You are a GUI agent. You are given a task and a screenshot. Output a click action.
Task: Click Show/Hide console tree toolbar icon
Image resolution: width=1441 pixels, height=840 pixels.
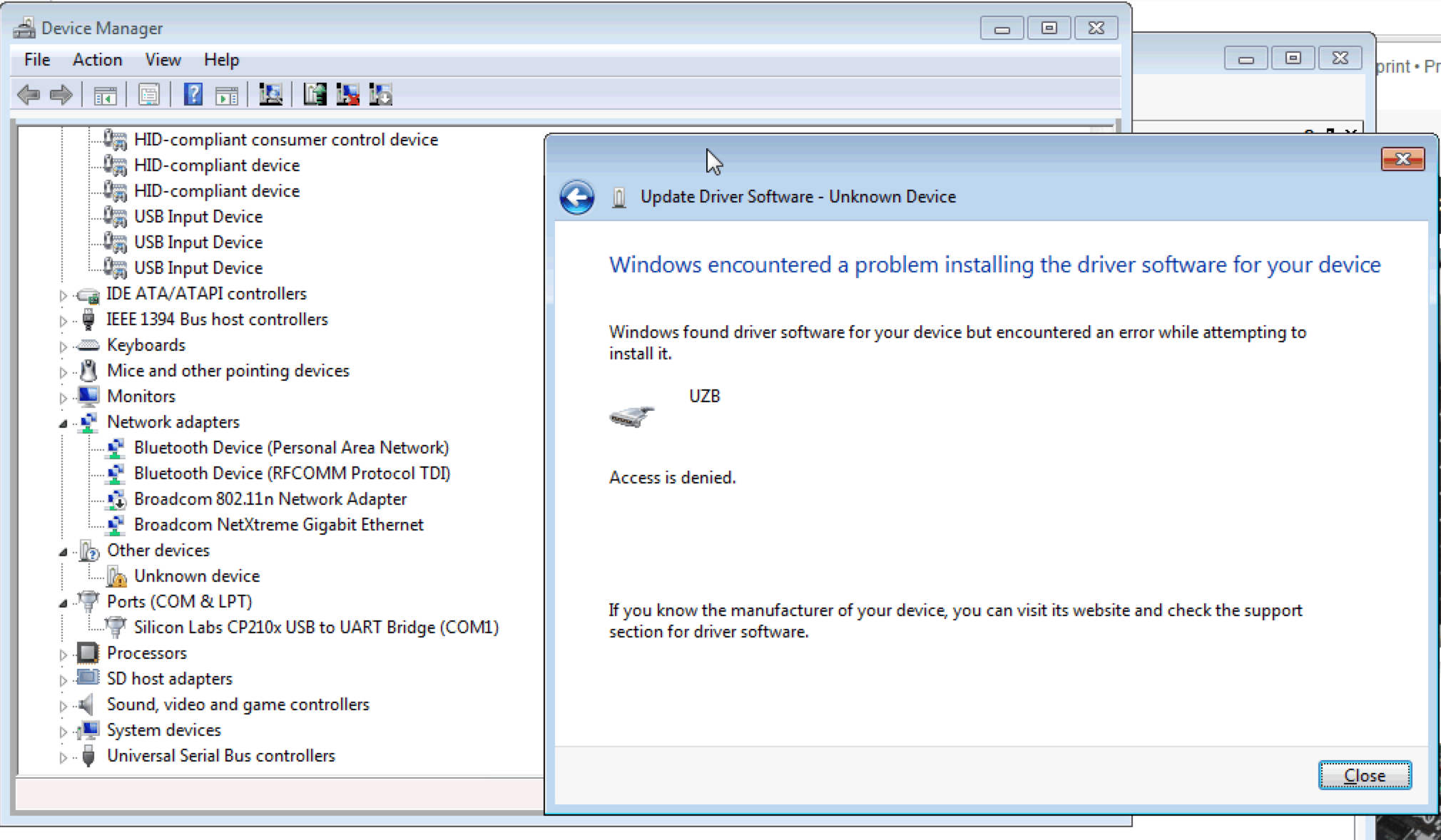[106, 94]
